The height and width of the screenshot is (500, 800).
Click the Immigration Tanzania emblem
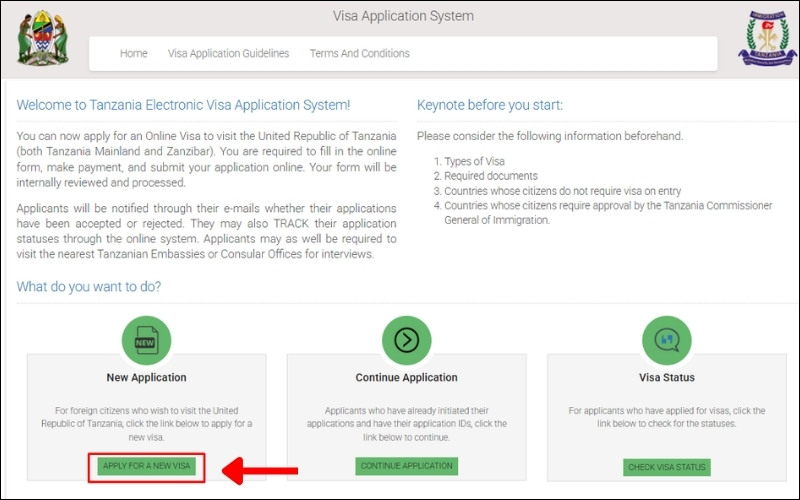pyautogui.click(x=767, y=38)
